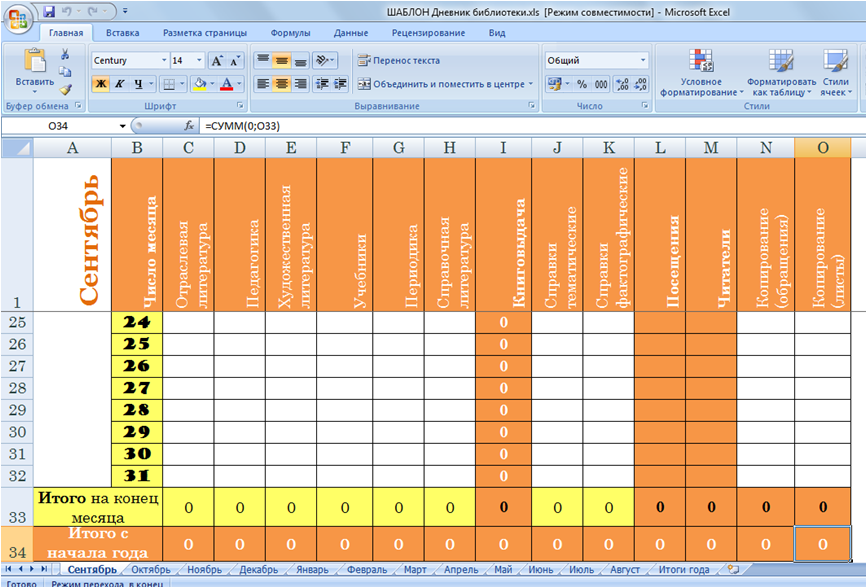Increase decimal places in number group
867x588 pixels.
pyautogui.click(x=622, y=84)
